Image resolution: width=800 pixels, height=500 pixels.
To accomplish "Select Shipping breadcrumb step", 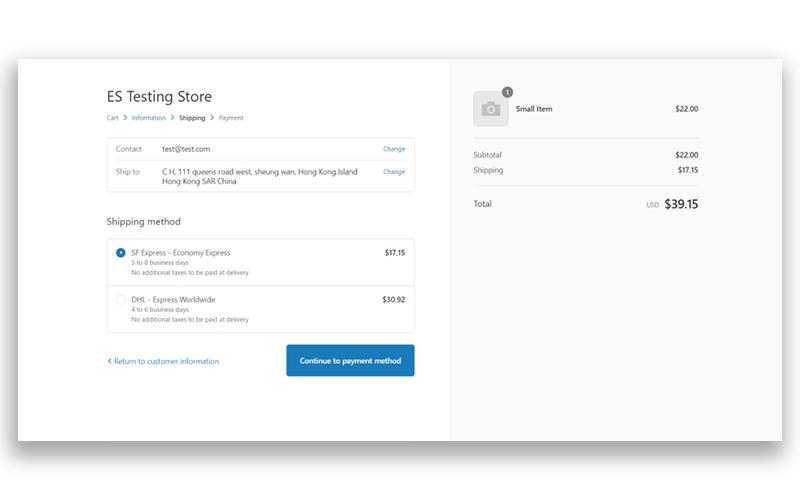I will (192, 118).
